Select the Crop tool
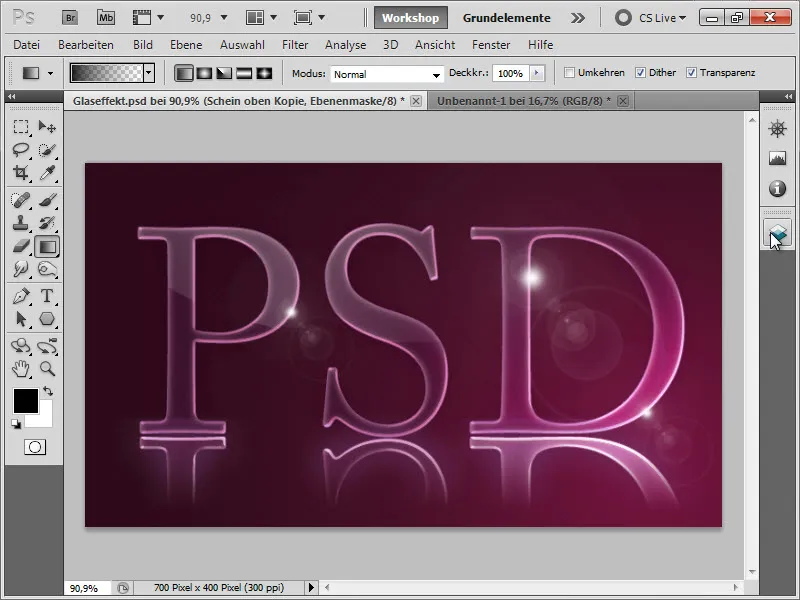This screenshot has width=800, height=600. pos(21,173)
